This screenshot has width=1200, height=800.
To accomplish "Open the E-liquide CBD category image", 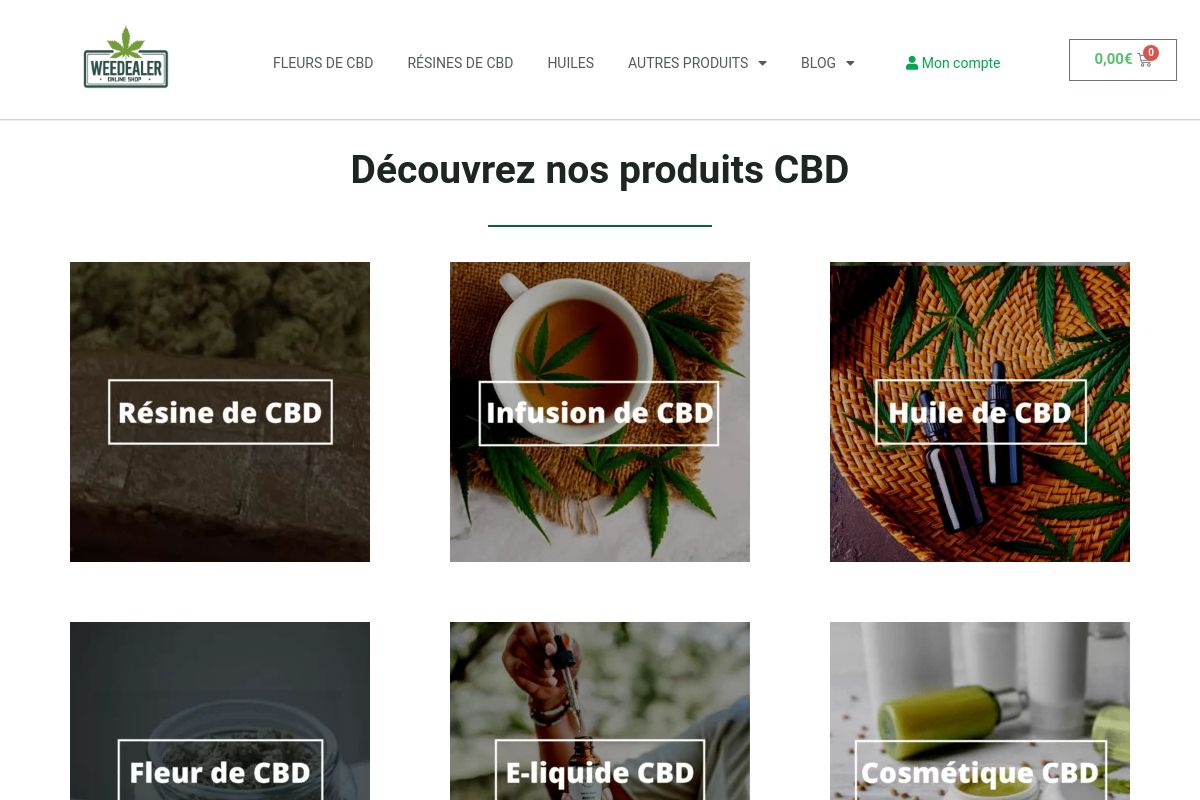I will (600, 711).
